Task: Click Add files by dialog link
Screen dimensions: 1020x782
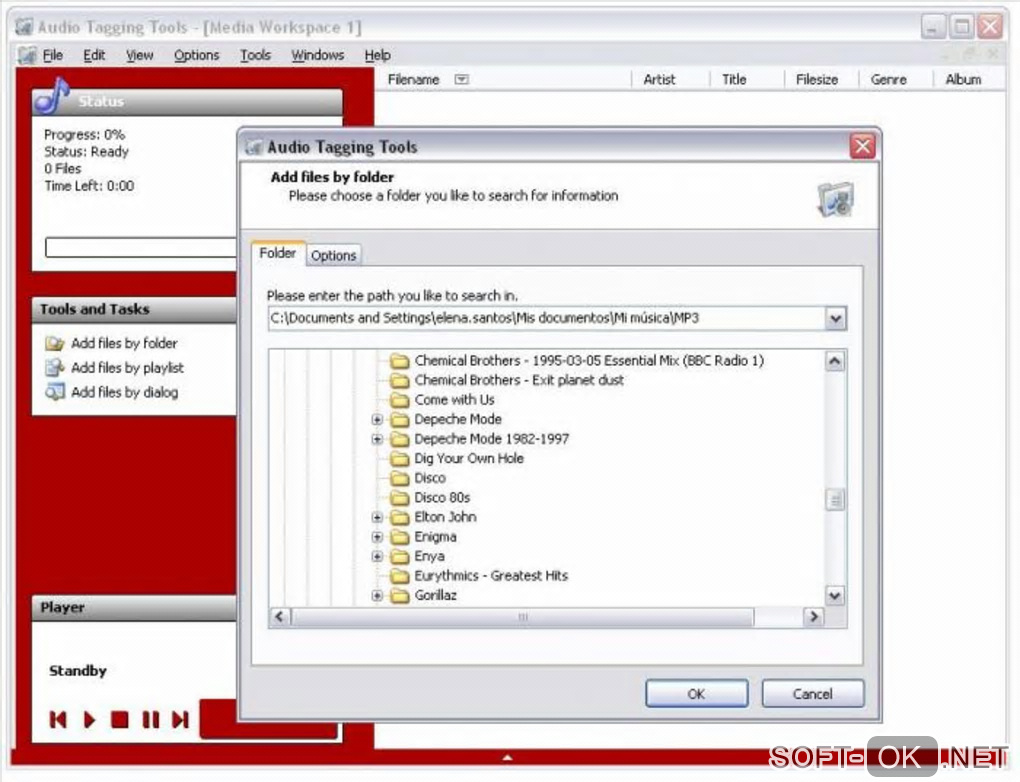Action: 124,392
